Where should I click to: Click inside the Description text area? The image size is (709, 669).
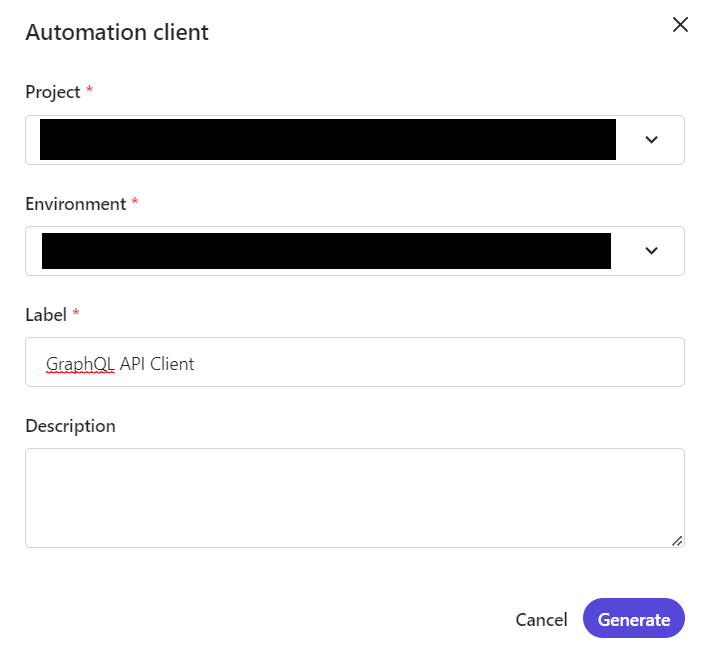coord(355,498)
